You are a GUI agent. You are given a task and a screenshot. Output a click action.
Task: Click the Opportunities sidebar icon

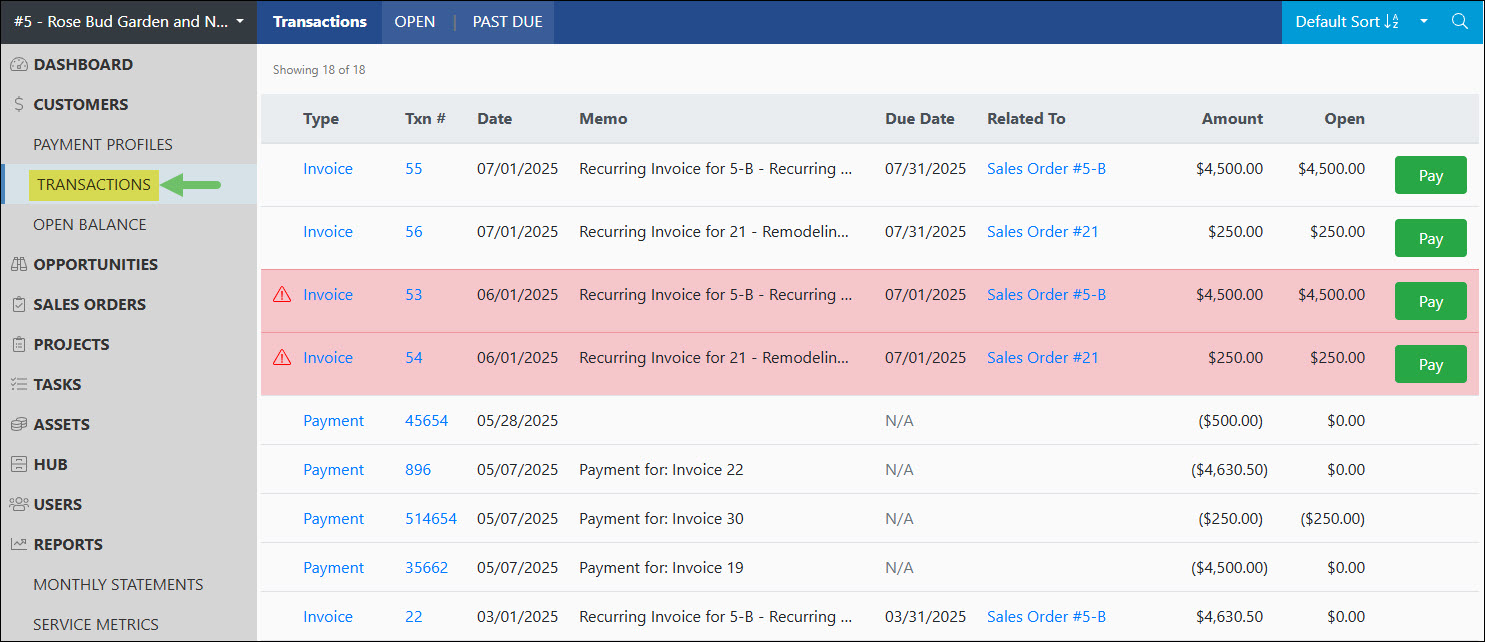tap(20, 264)
